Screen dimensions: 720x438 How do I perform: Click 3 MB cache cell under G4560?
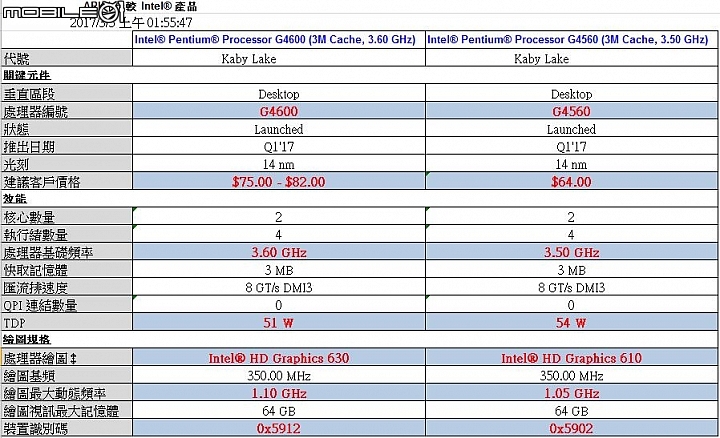[x=571, y=270]
